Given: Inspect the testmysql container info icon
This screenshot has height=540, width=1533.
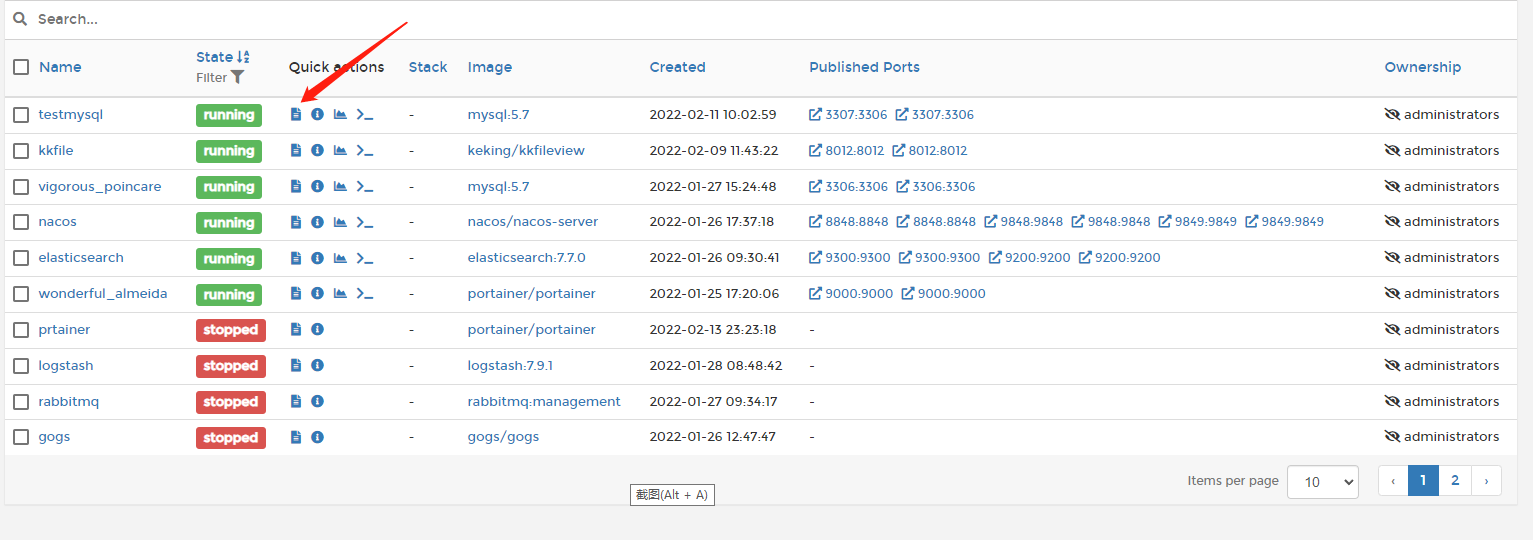Looking at the screenshot, I should (x=317, y=114).
